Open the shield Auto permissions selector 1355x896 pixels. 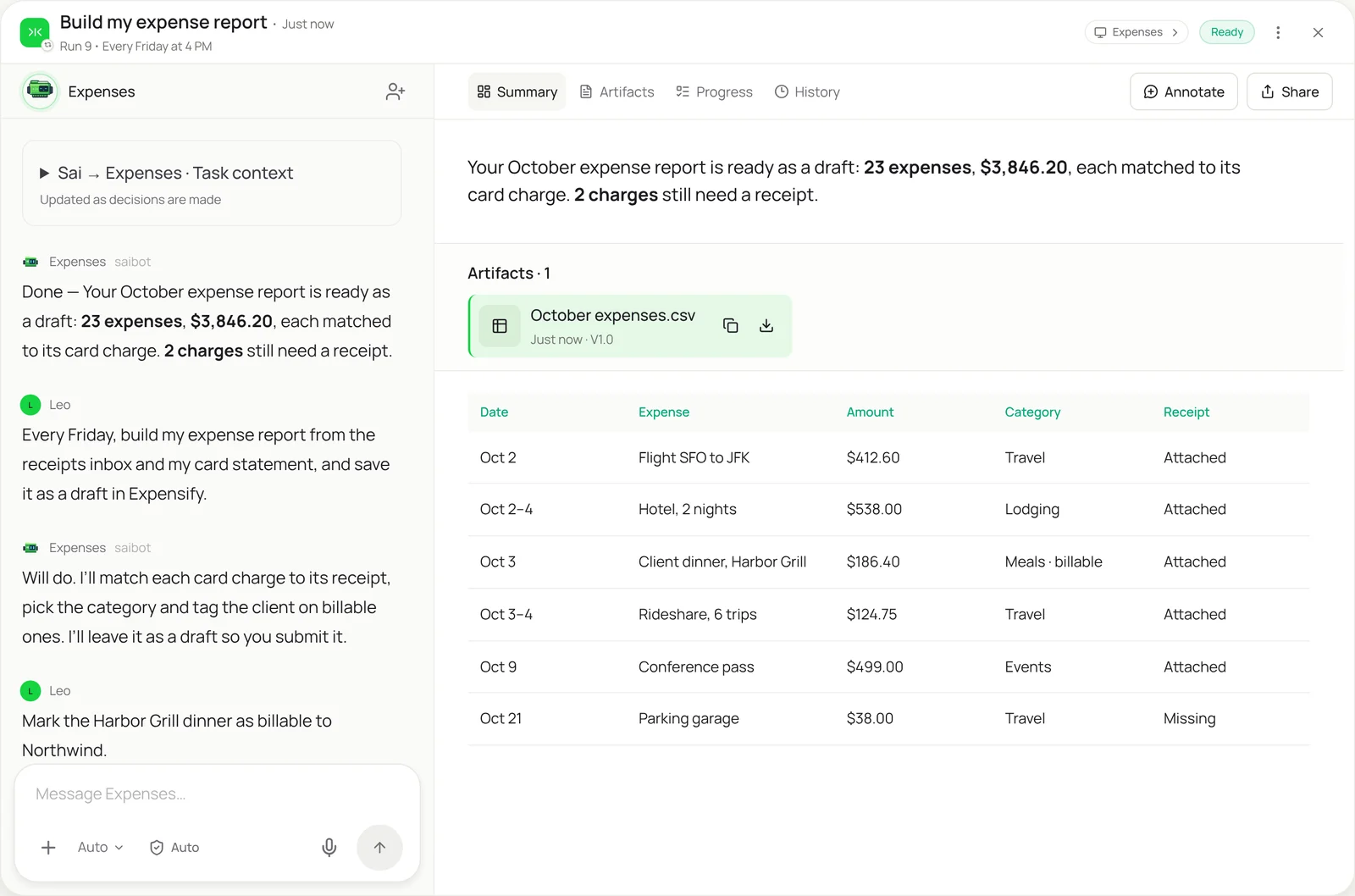[174, 847]
